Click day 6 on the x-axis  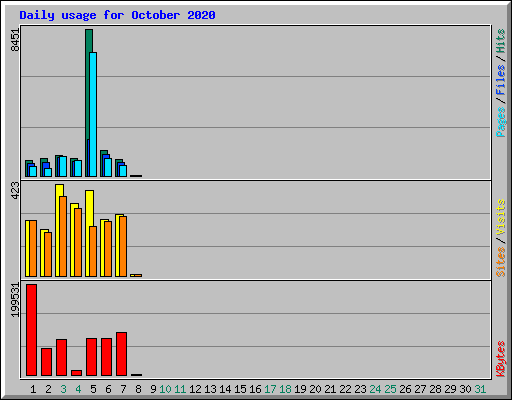pyautogui.click(x=108, y=389)
